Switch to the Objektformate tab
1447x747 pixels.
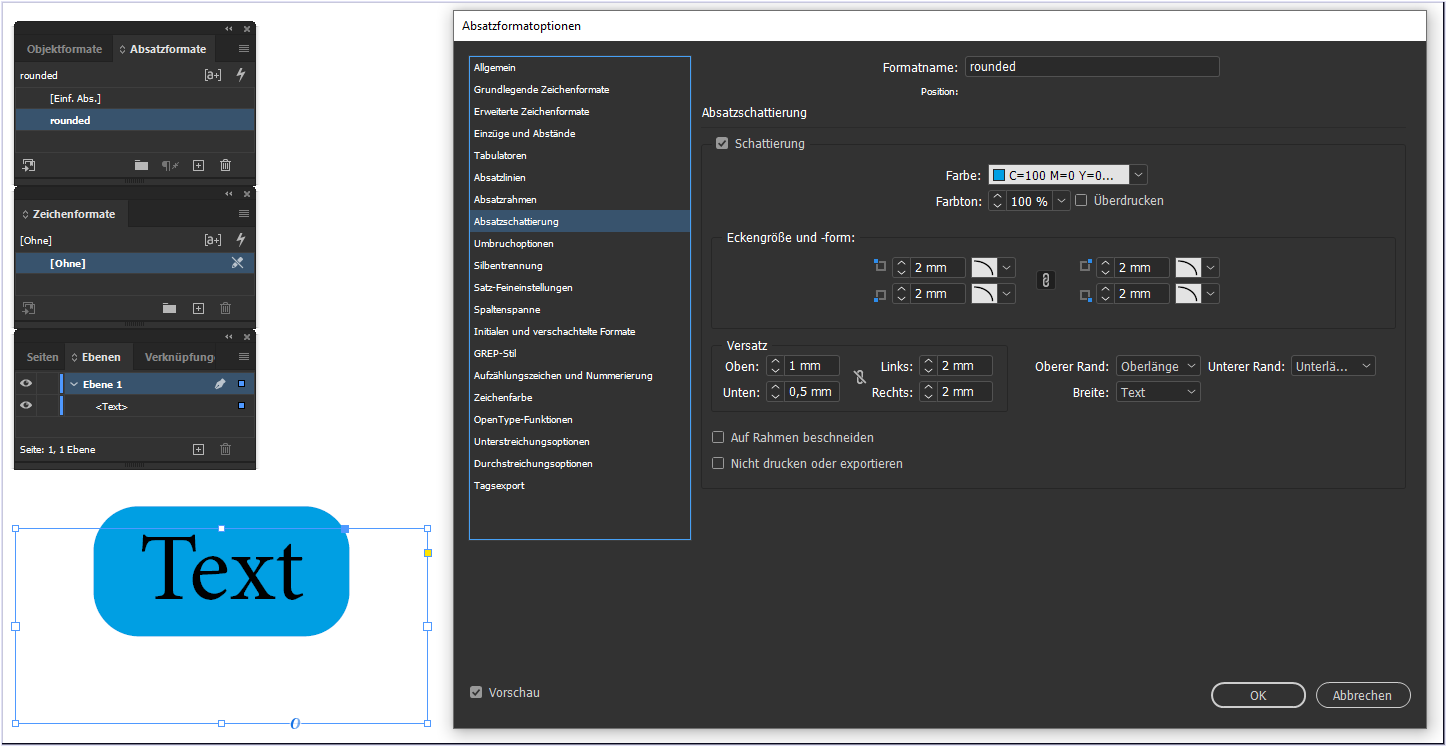(x=64, y=48)
